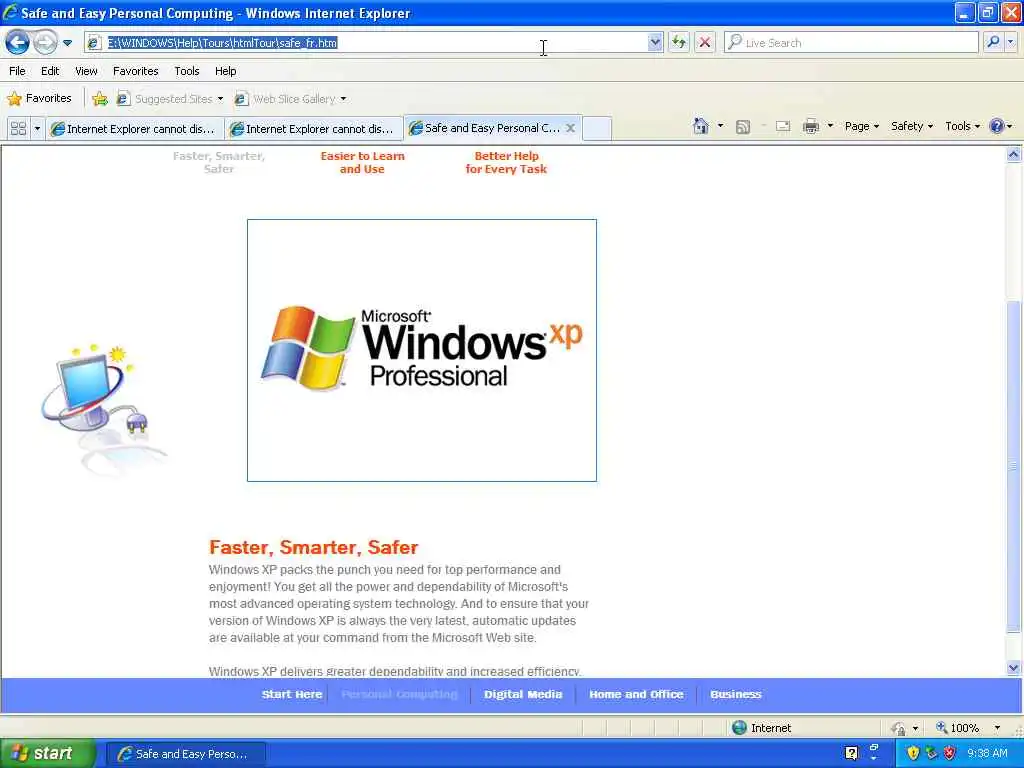Click Business in bottom navigation

736,694
